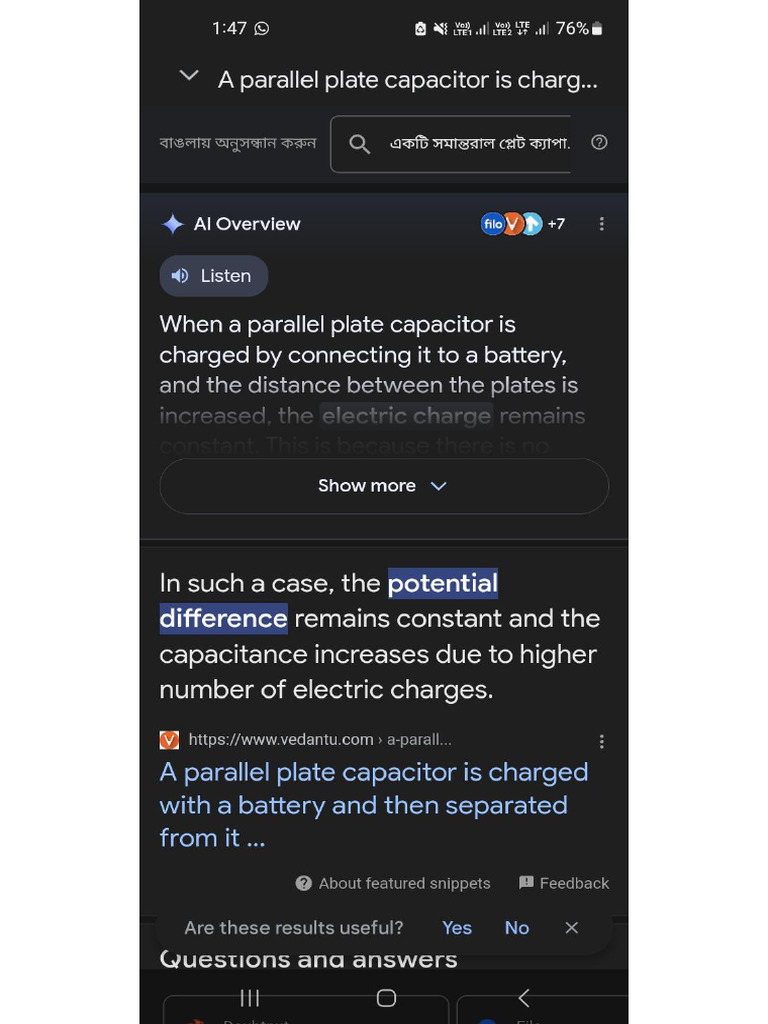The image size is (768, 1024).
Task: Open Android recent apps button
Action: click(250, 997)
